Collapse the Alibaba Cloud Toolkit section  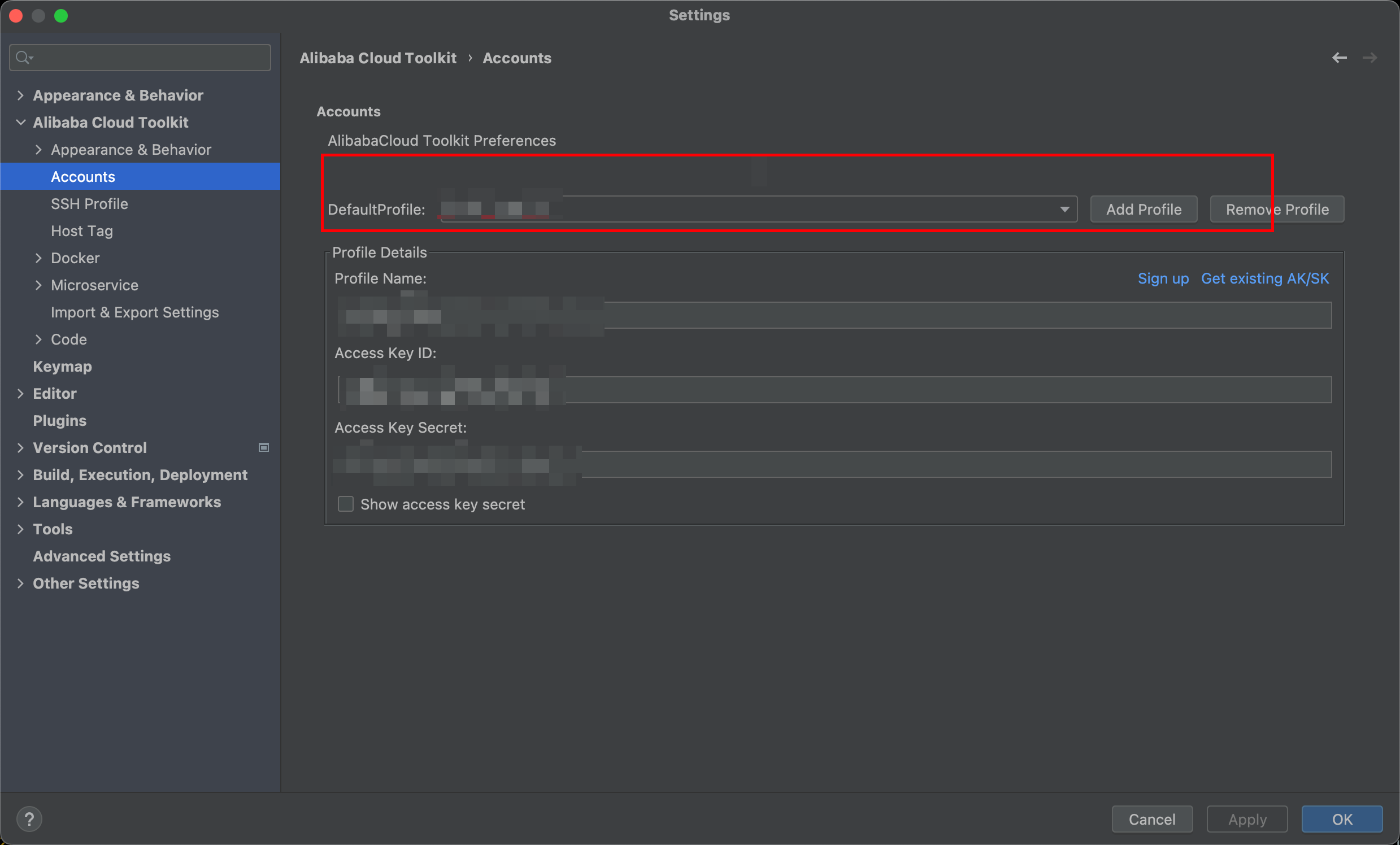20,123
